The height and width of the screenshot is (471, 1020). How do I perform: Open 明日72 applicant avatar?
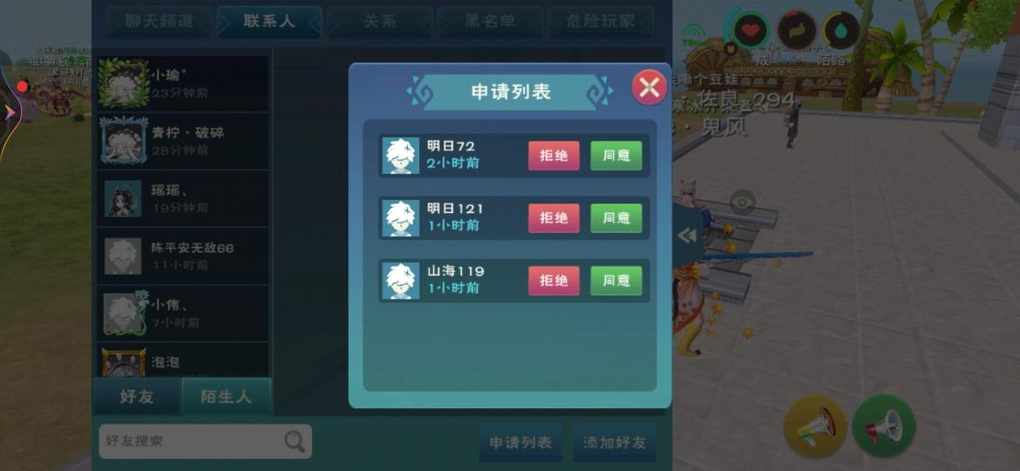pyautogui.click(x=400, y=155)
